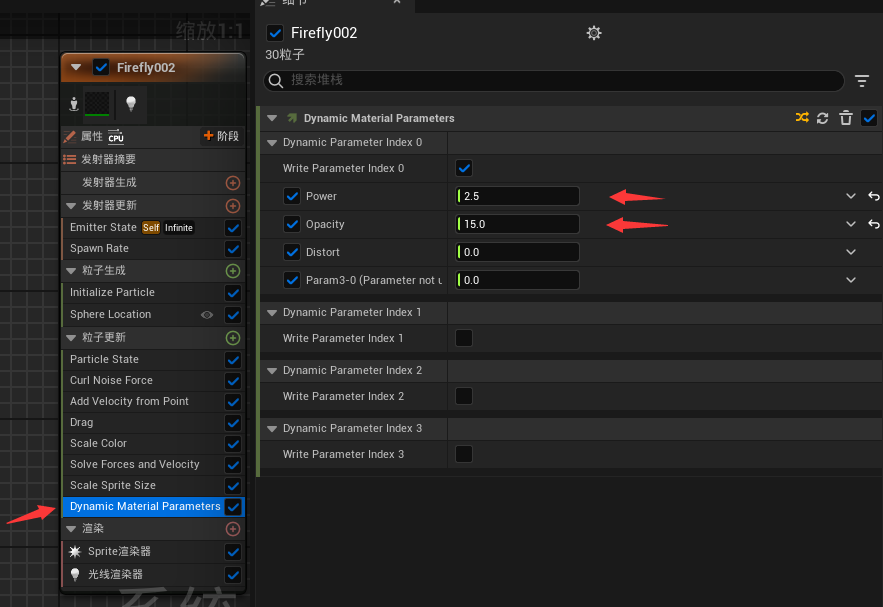Viewport: 883px width, 607px height.
Task: Click the emitter thumbnail in the Firefly002 node
Action: point(97,104)
